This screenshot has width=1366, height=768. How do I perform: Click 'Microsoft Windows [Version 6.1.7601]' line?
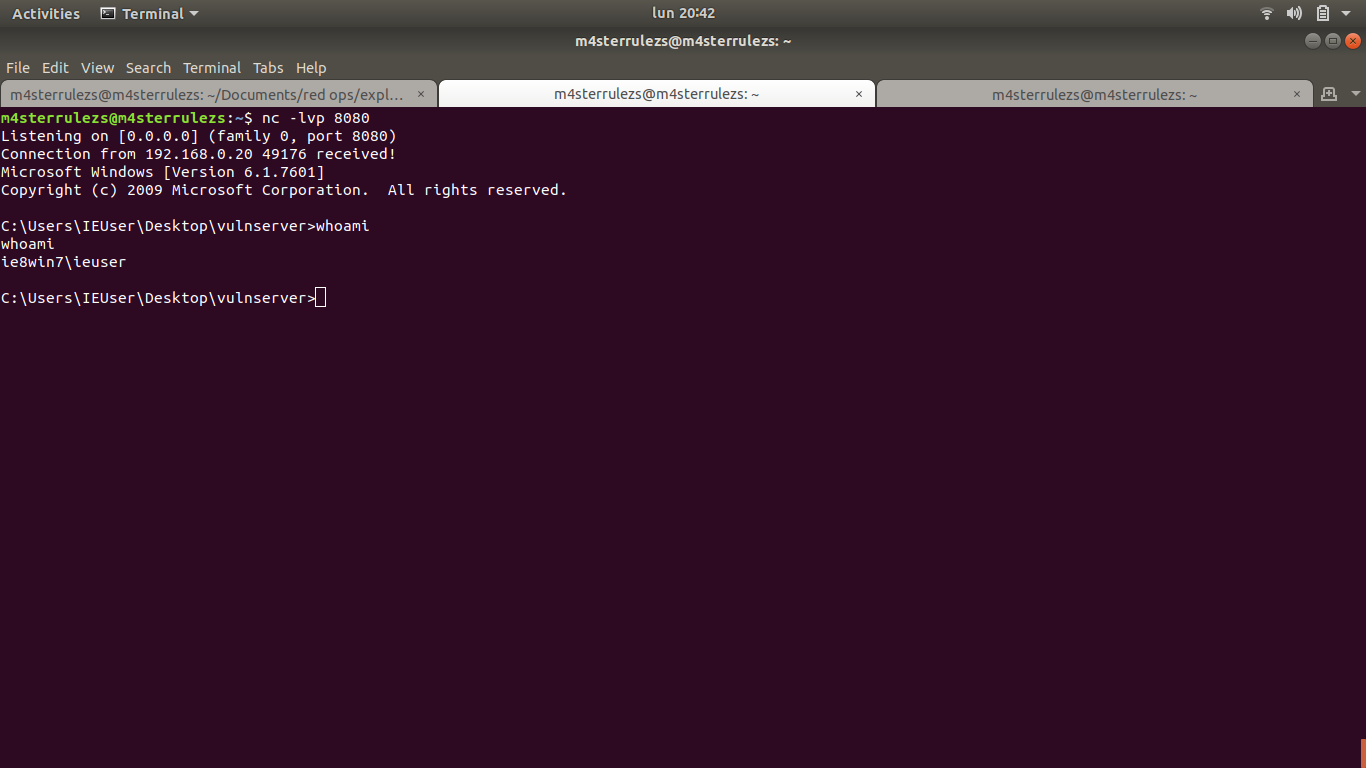[163, 172]
